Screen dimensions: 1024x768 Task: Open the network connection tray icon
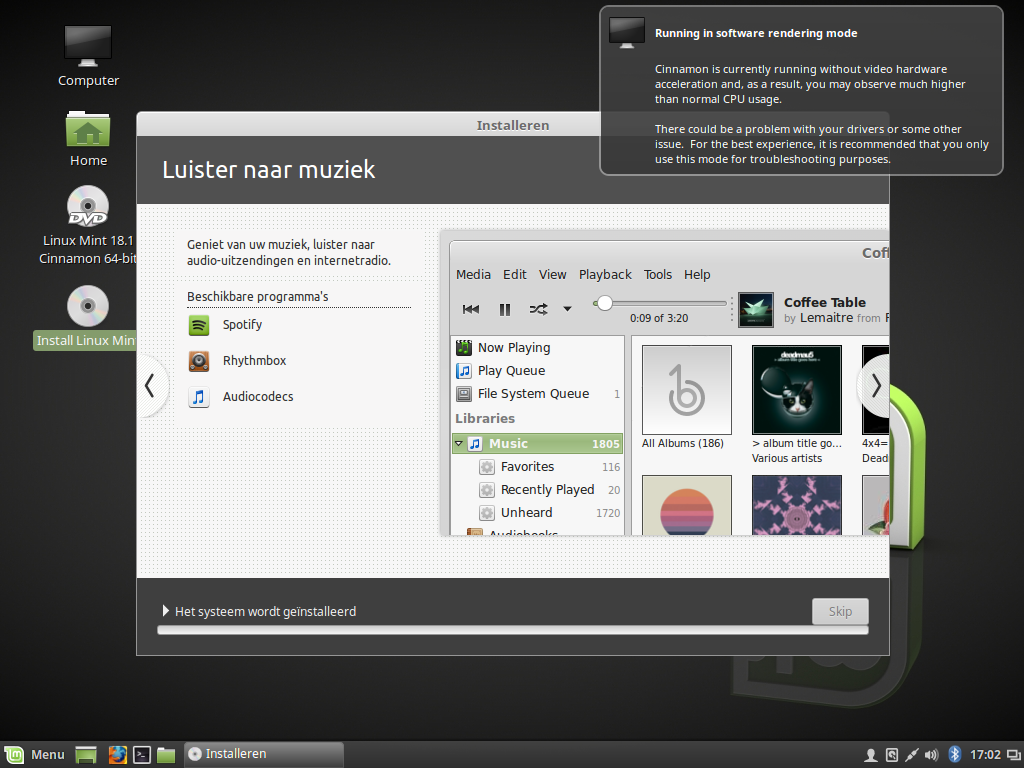tap(912, 755)
